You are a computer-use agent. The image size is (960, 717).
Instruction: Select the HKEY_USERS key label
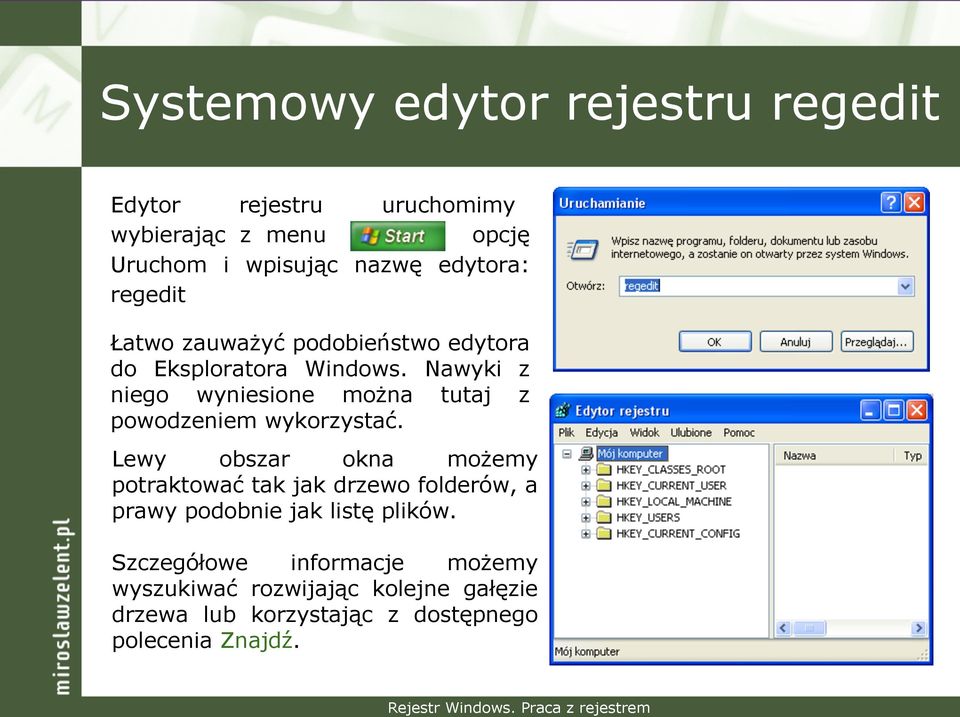point(648,517)
